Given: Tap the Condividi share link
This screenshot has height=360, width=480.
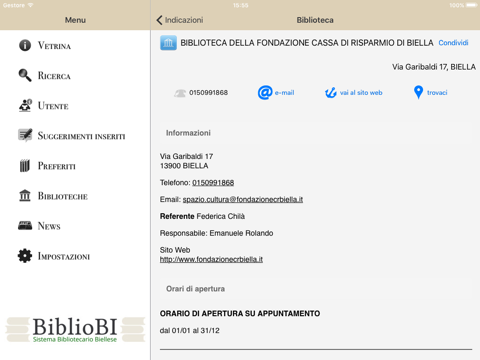Looking at the screenshot, I should [x=453, y=43].
